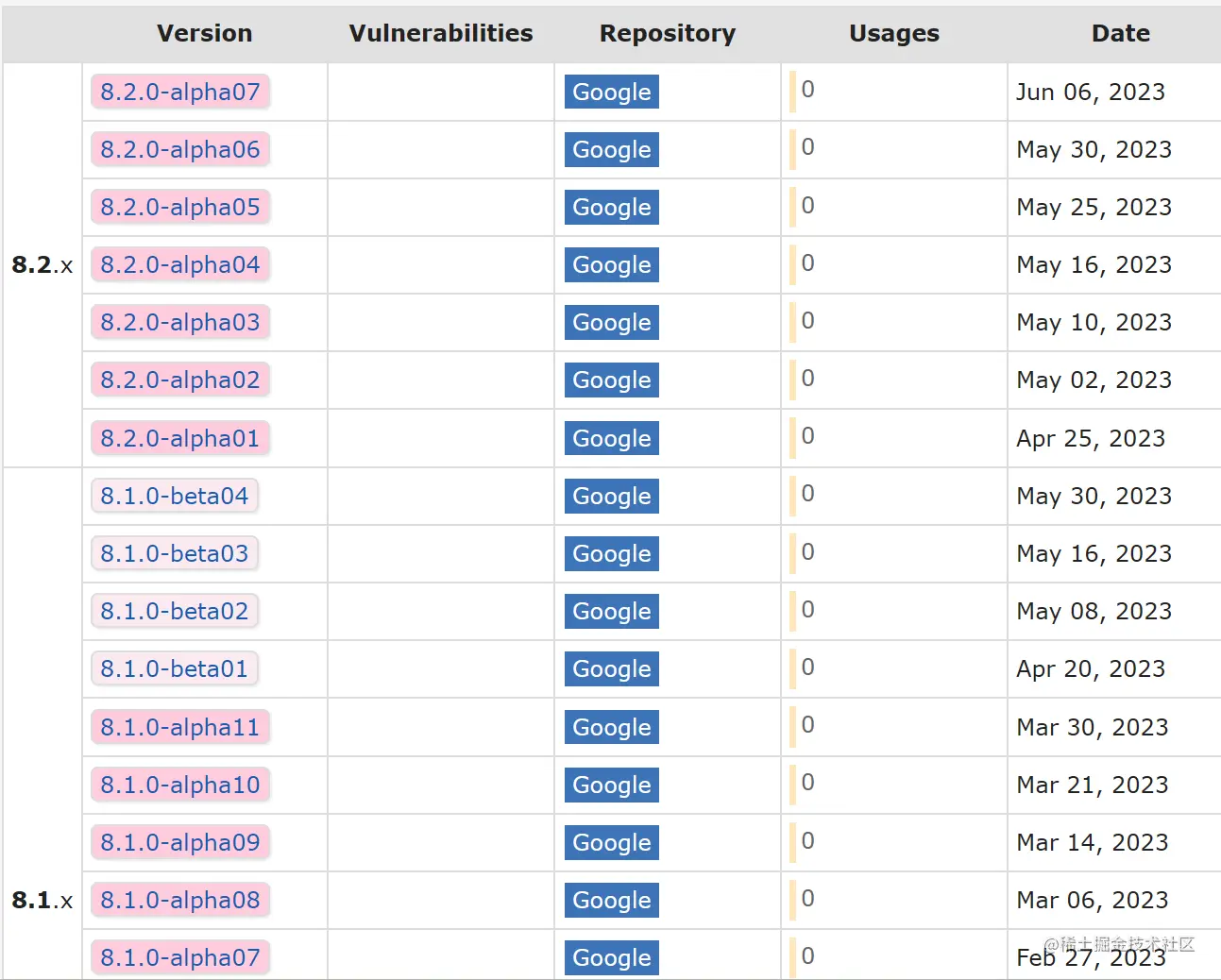Open version 8.2.0-alpha07 link
The image size is (1221, 980).
180,92
